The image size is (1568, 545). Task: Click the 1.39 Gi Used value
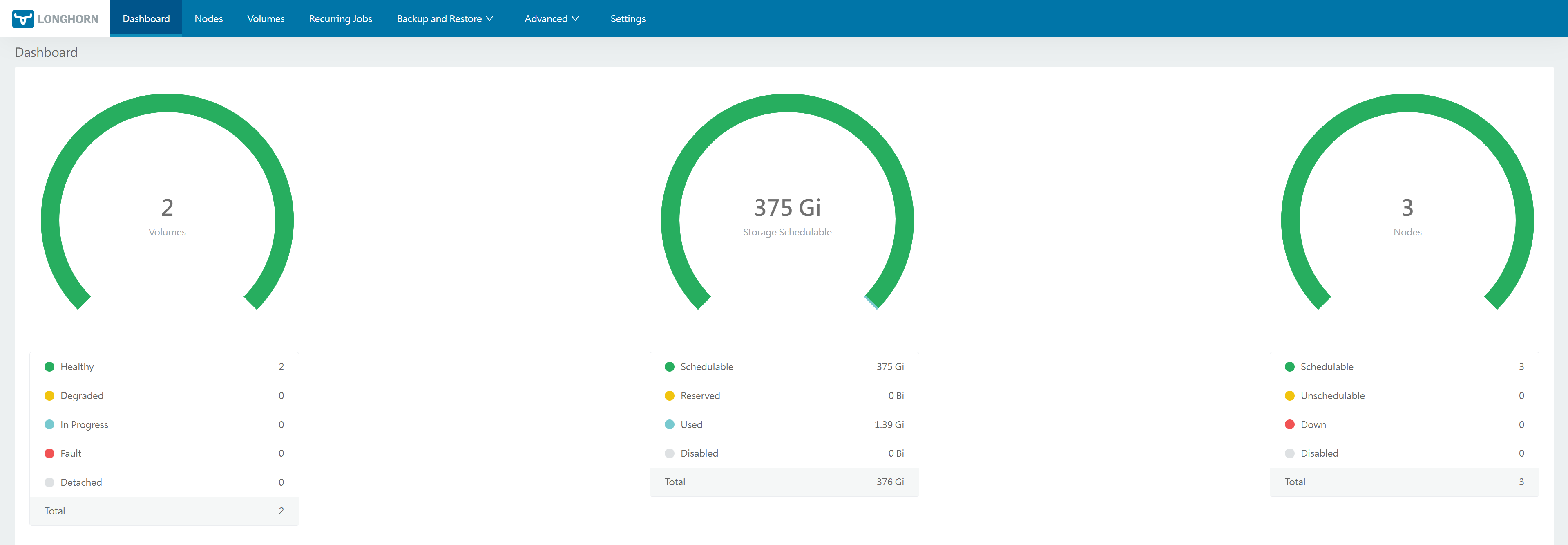pos(889,424)
